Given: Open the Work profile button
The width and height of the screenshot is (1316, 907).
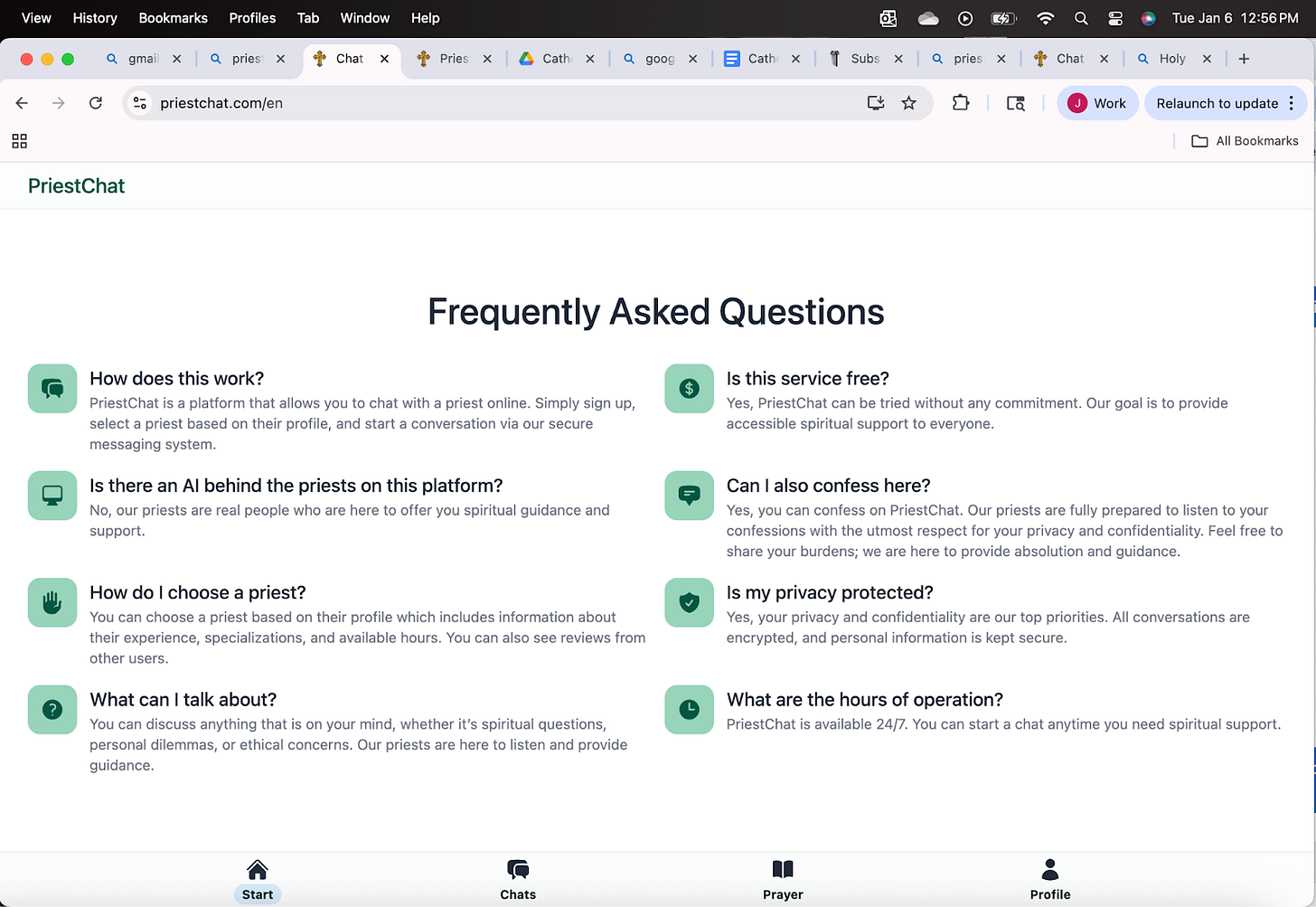Looking at the screenshot, I should (1097, 103).
